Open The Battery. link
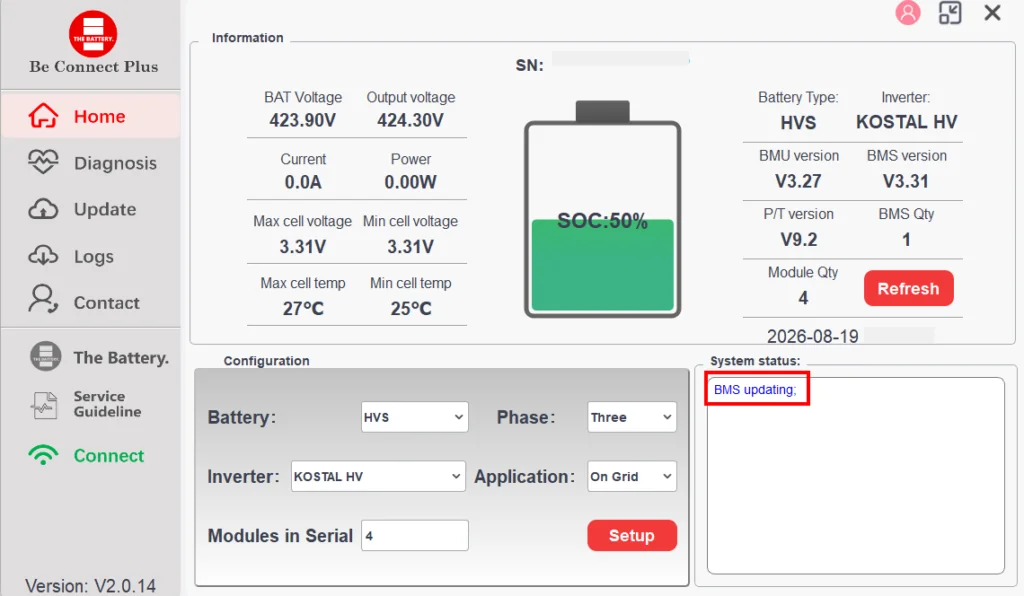Image resolution: width=1024 pixels, height=596 pixels. 121,358
